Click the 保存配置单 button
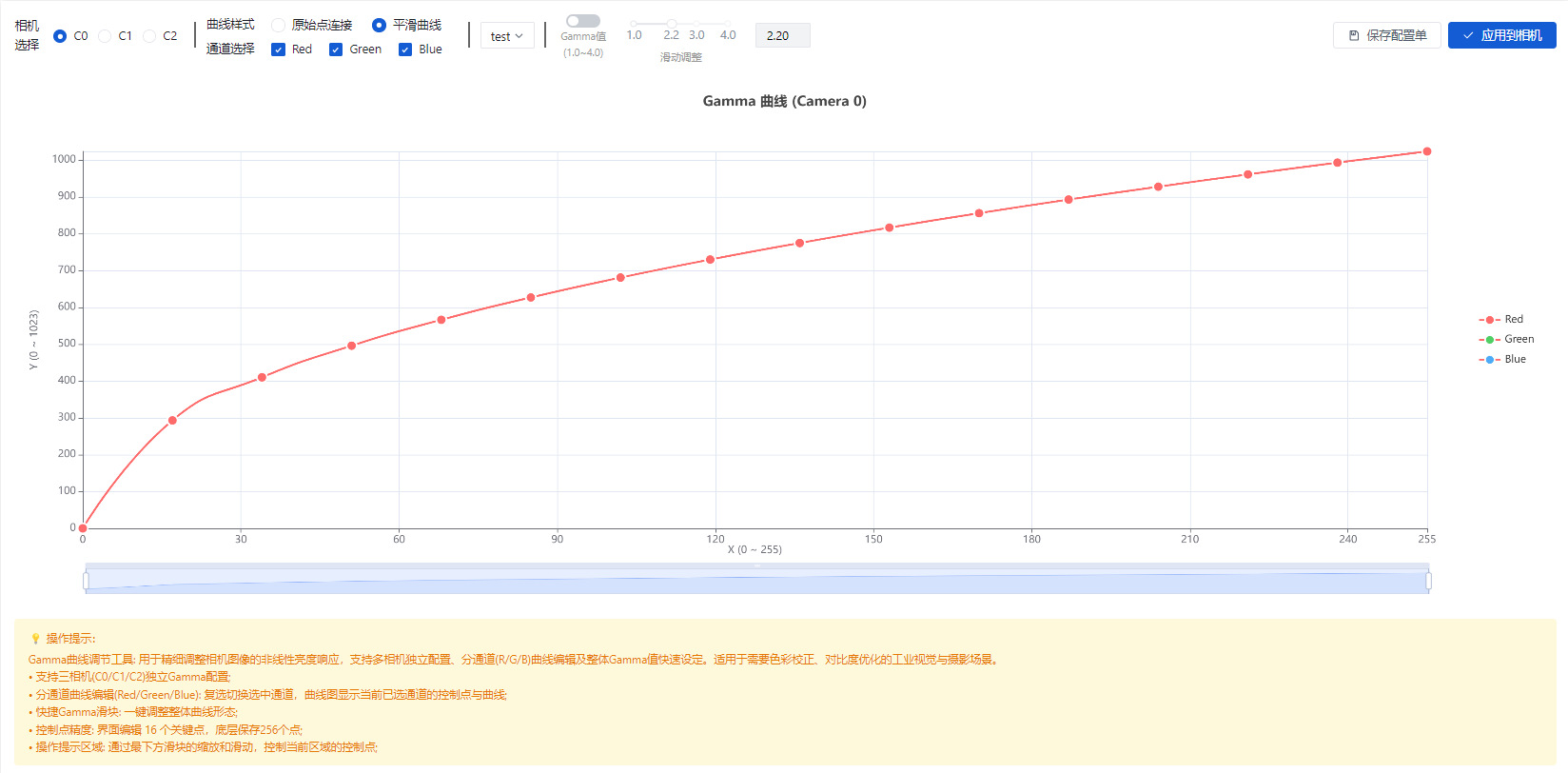Screen dimensions: 1568x773 point(1387,35)
